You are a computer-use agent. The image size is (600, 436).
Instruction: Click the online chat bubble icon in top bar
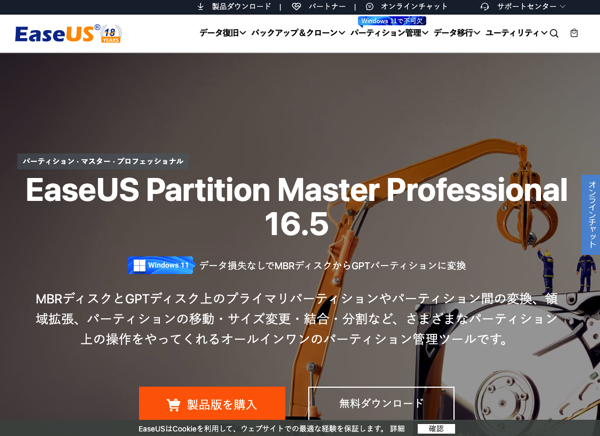(370, 7)
